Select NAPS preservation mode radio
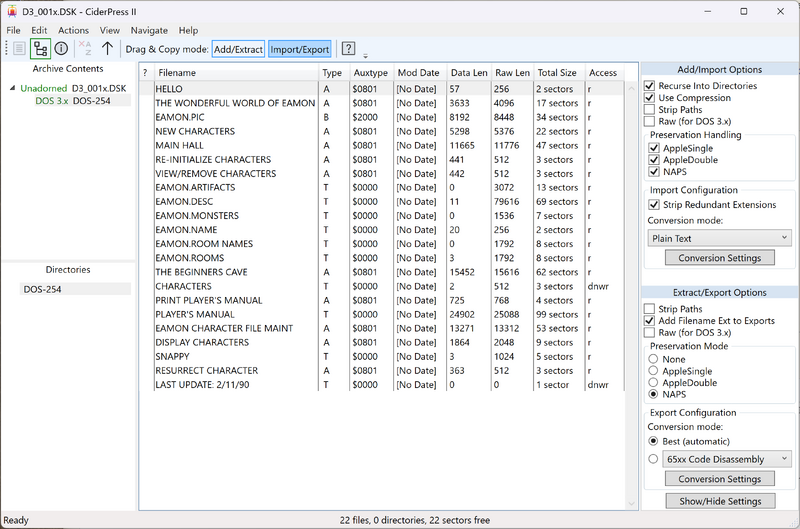Image resolution: width=800 pixels, height=529 pixels. 653,394
